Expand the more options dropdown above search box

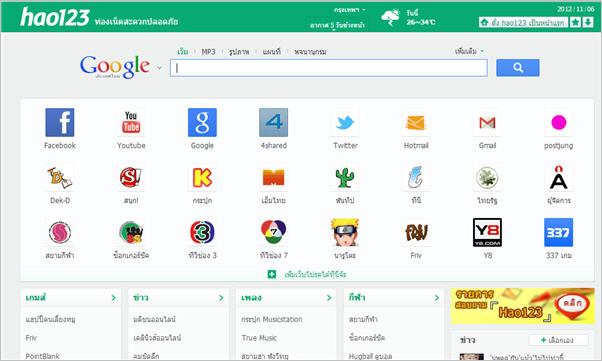pos(469,51)
